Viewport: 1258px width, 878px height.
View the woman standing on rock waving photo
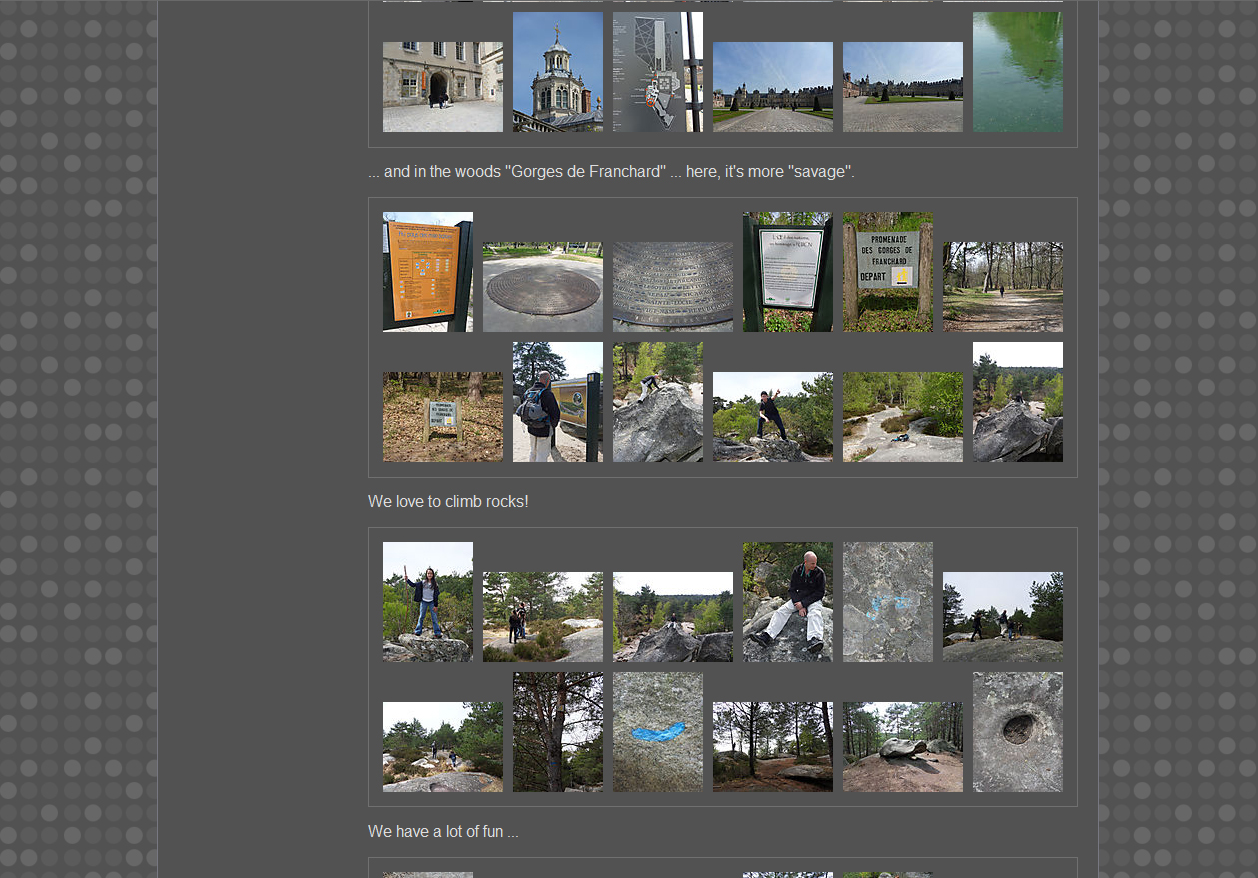(x=427, y=602)
